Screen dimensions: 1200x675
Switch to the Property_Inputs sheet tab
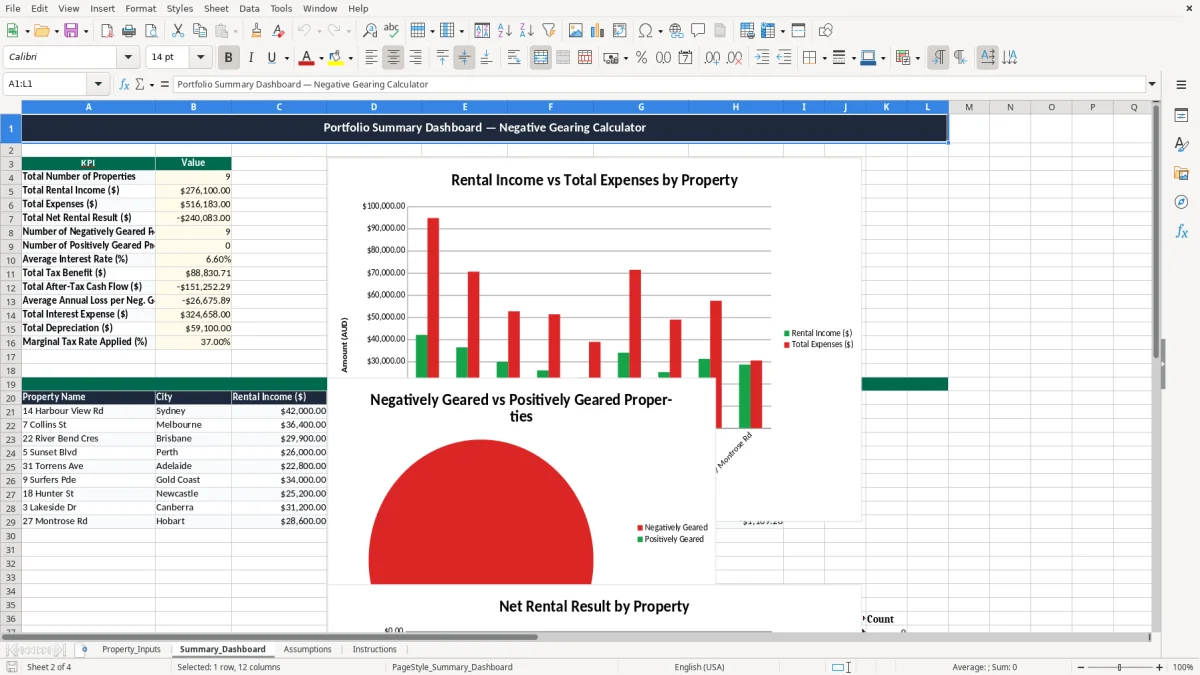pos(131,649)
